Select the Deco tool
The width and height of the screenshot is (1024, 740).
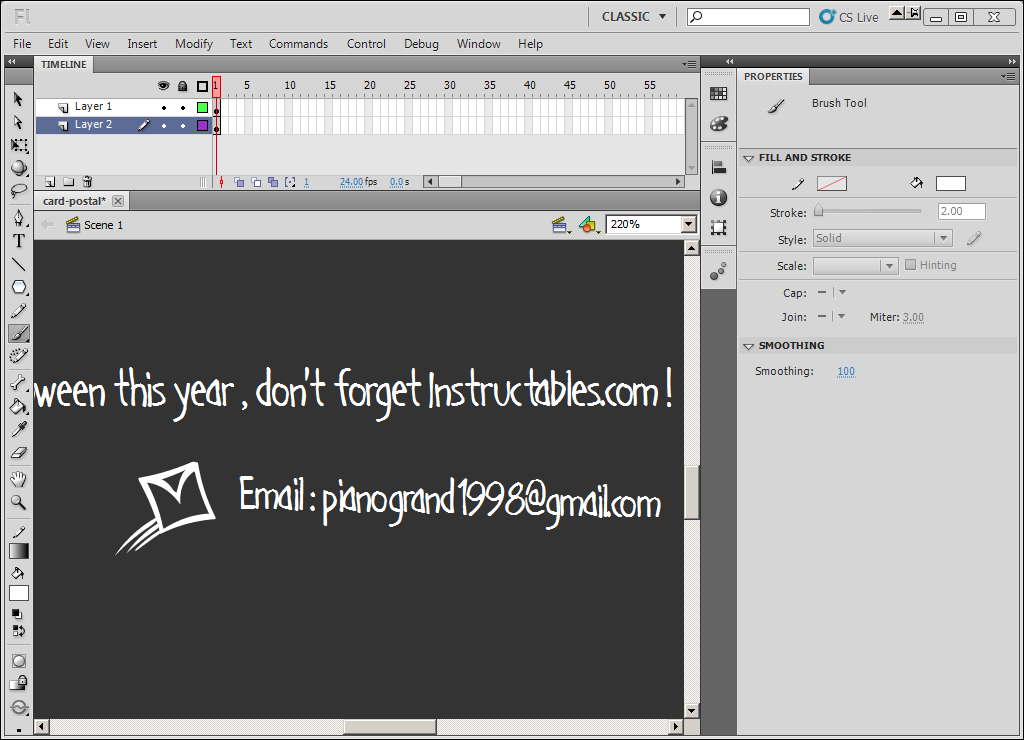19,356
